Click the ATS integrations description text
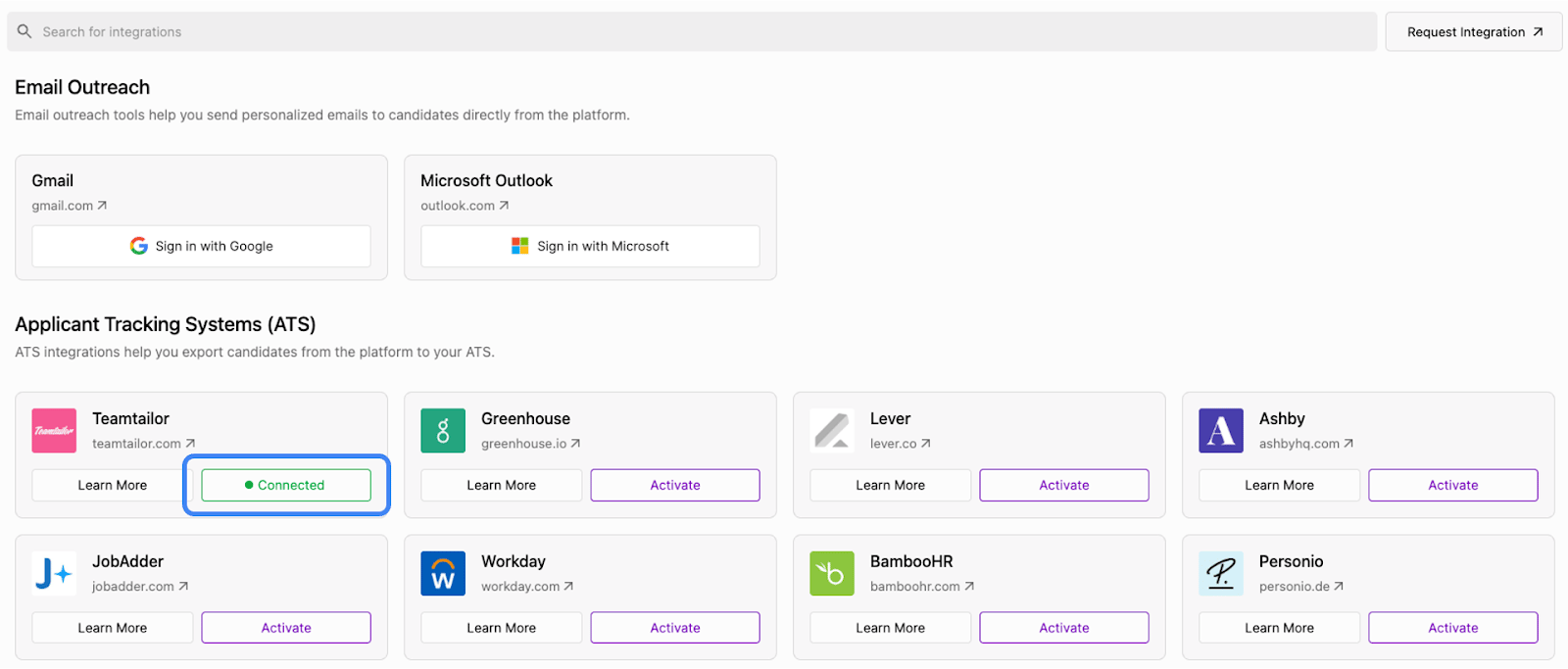 coord(255,352)
